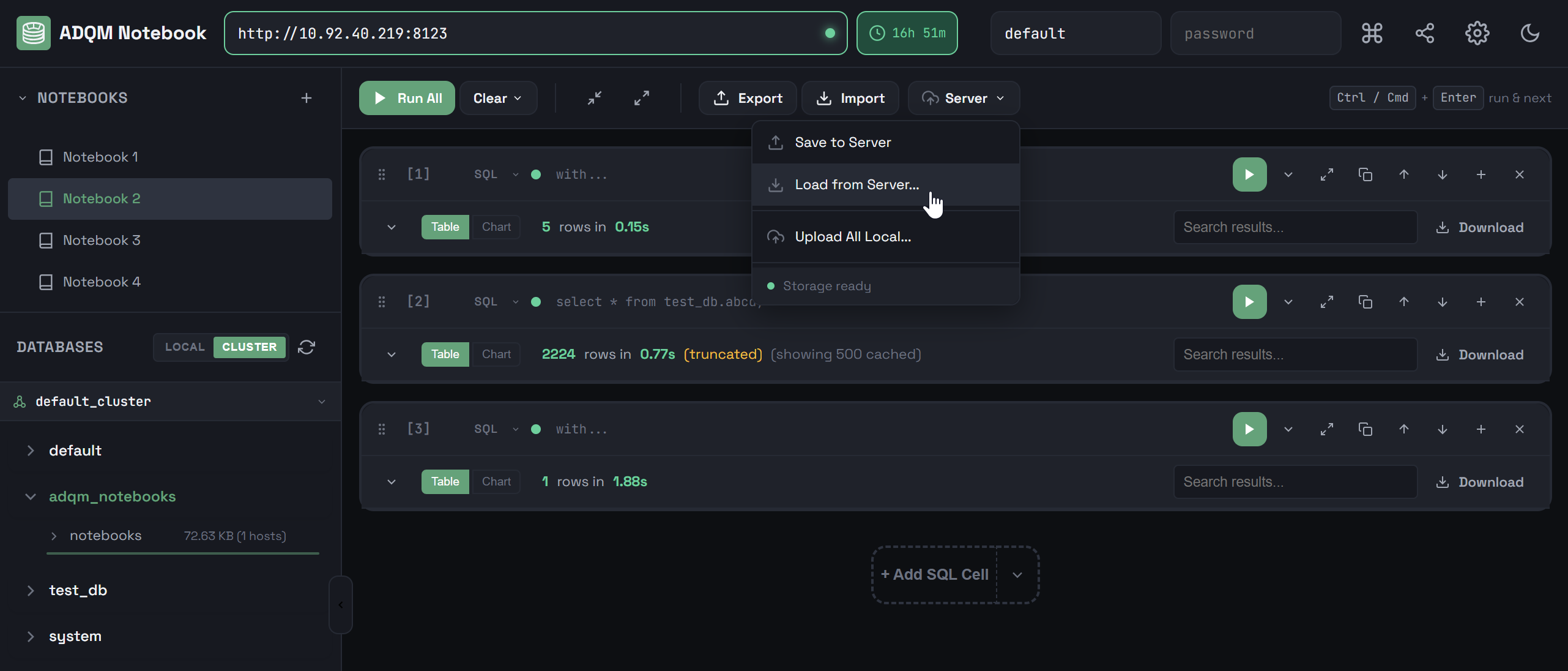This screenshot has height=671, width=1568.
Task: Click the Run All button
Action: (407, 98)
